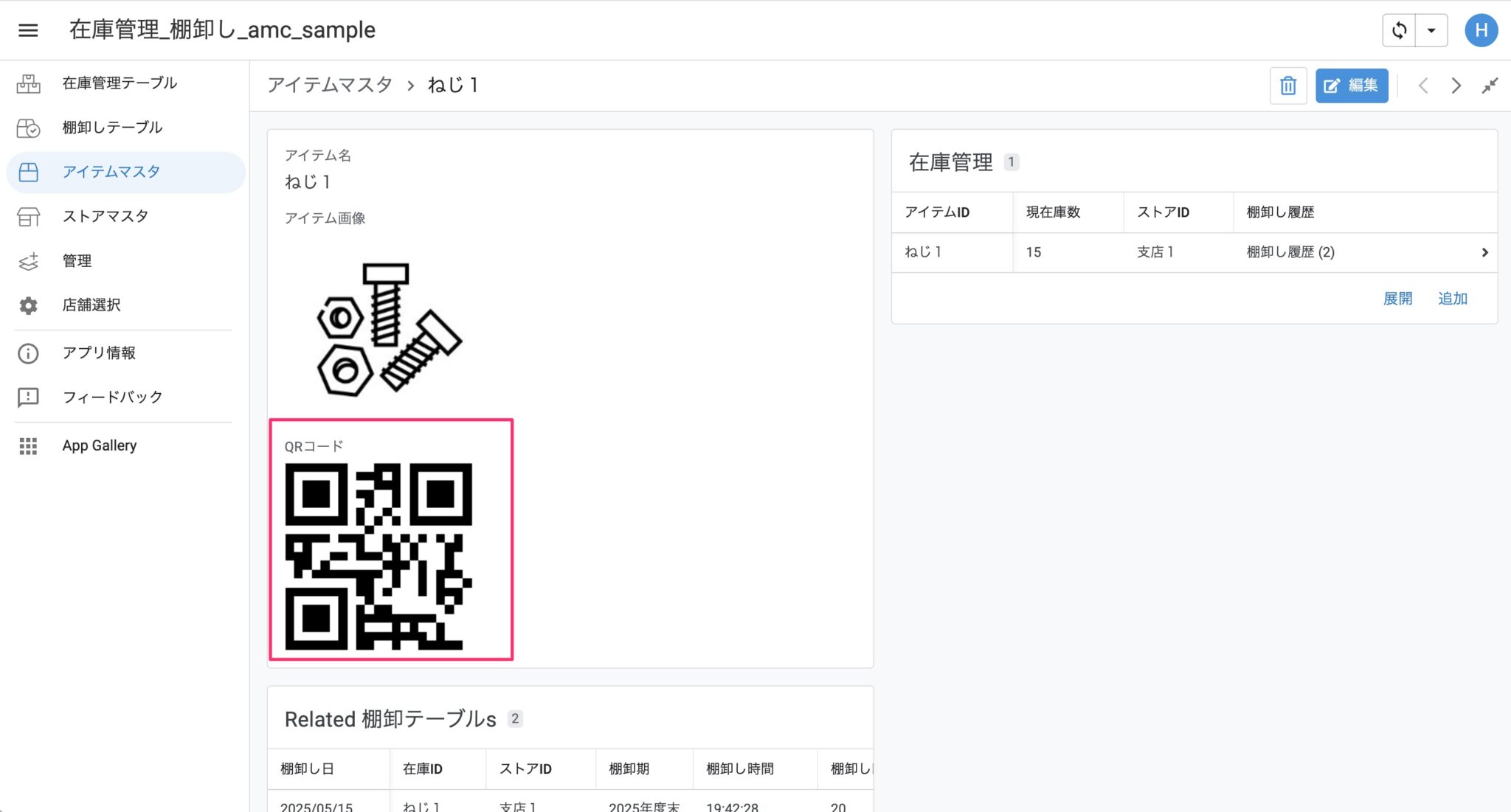Collapse the detail view with shrink icon

coord(1490,86)
